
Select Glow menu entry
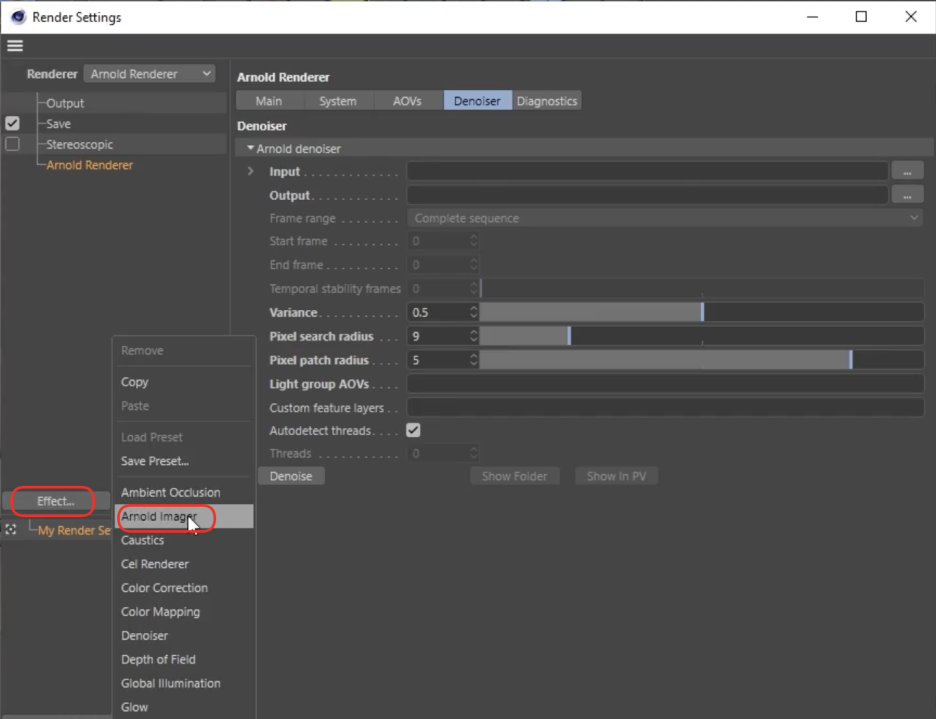pyautogui.click(x=184, y=707)
